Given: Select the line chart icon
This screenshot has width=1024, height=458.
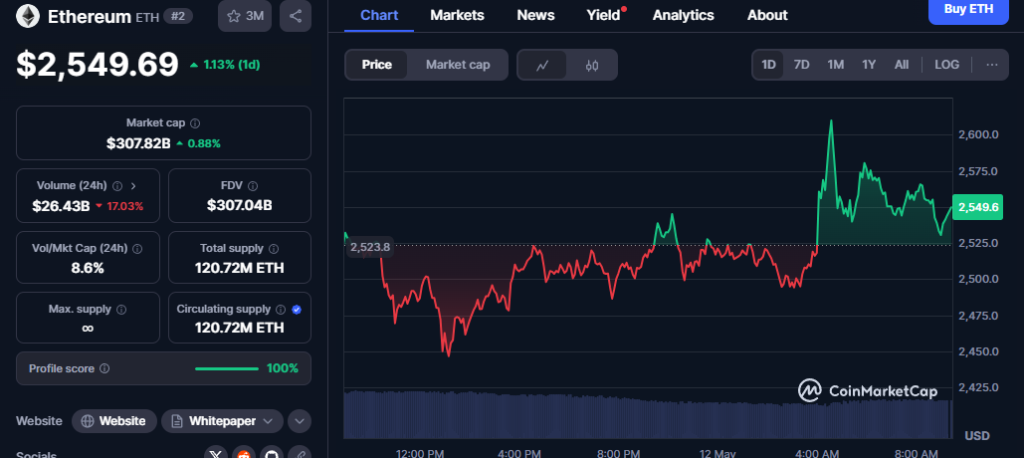Looking at the screenshot, I should click(542, 65).
